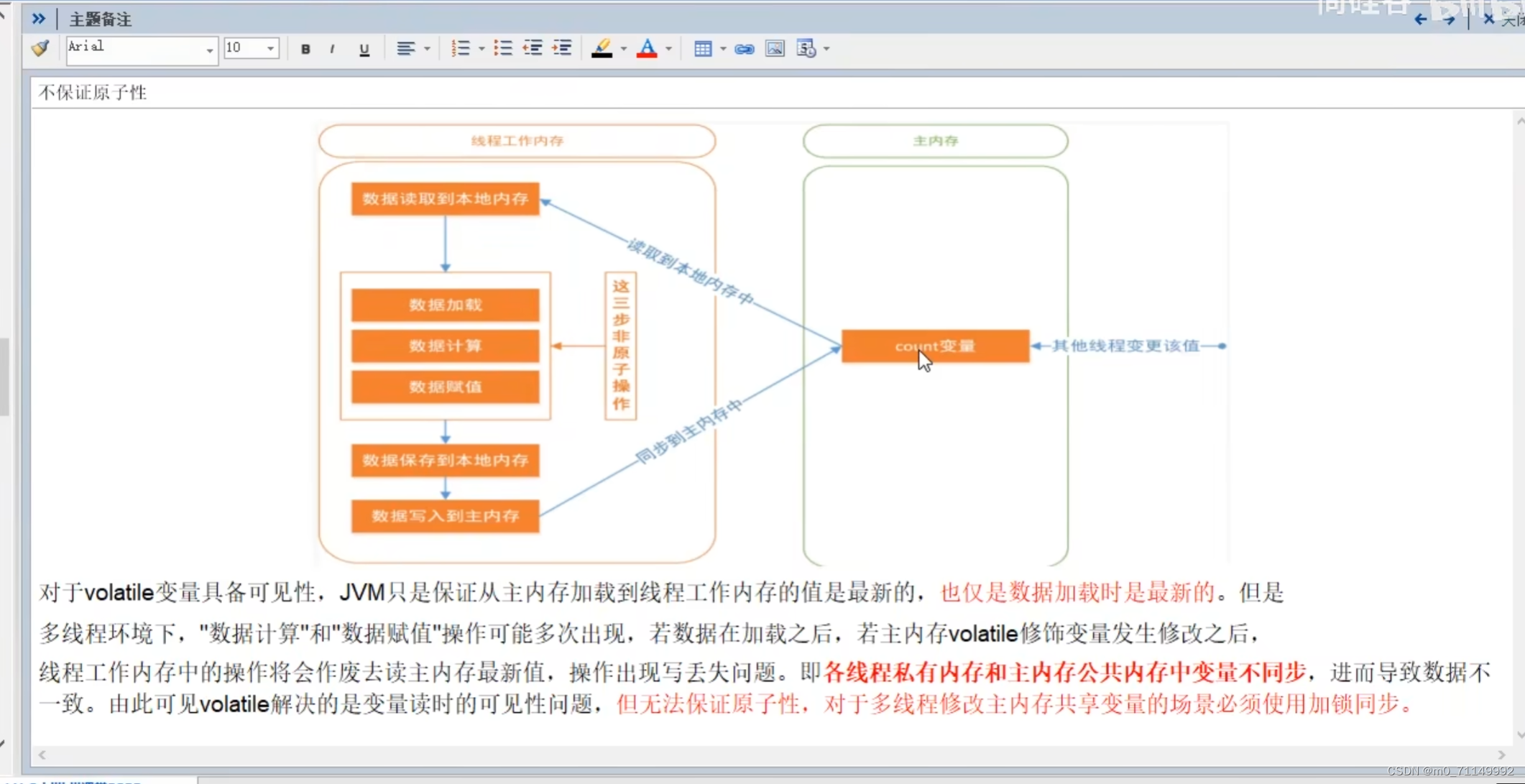1525x784 pixels.
Task: Decrease the paragraph indent
Action: pos(533,49)
